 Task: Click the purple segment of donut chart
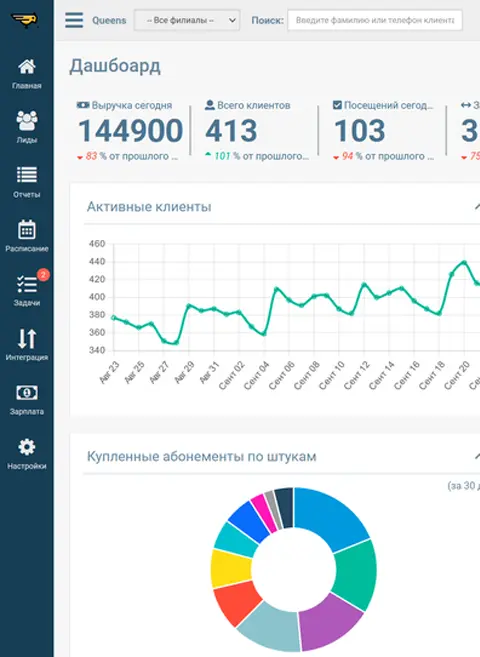329,621
